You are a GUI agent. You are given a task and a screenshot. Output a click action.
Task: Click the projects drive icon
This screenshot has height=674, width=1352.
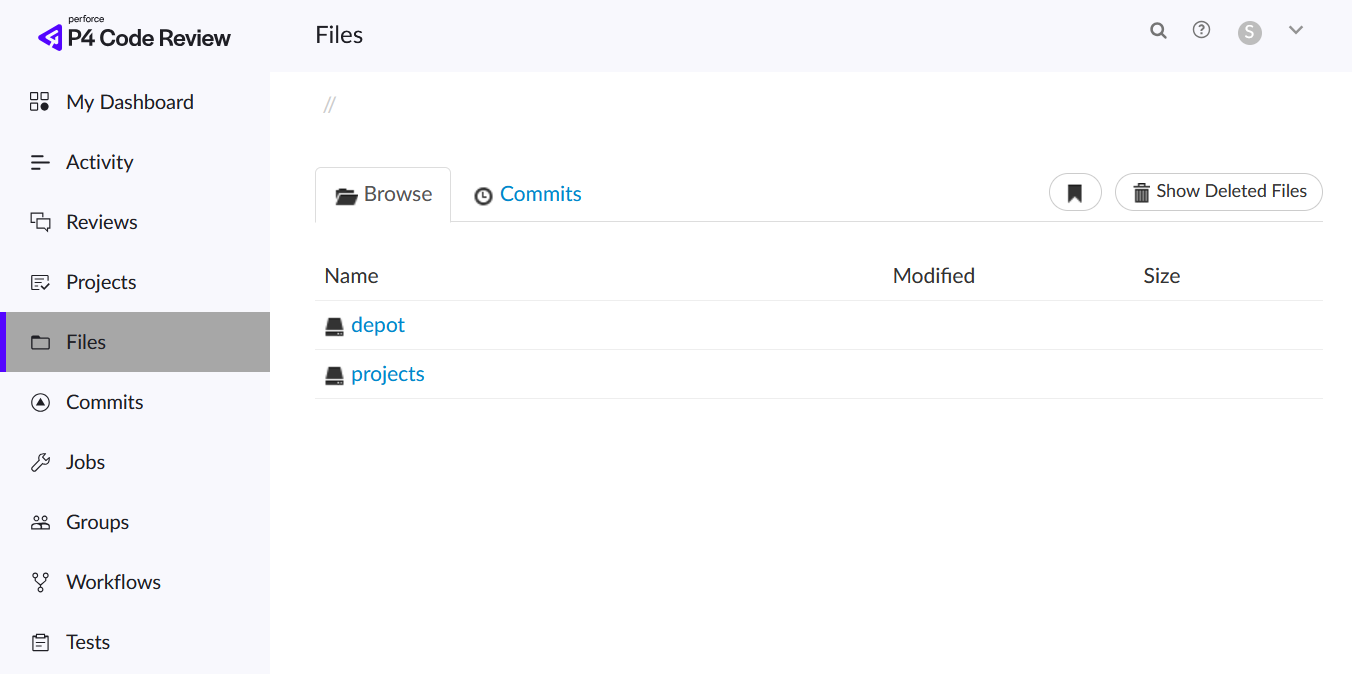pos(334,375)
